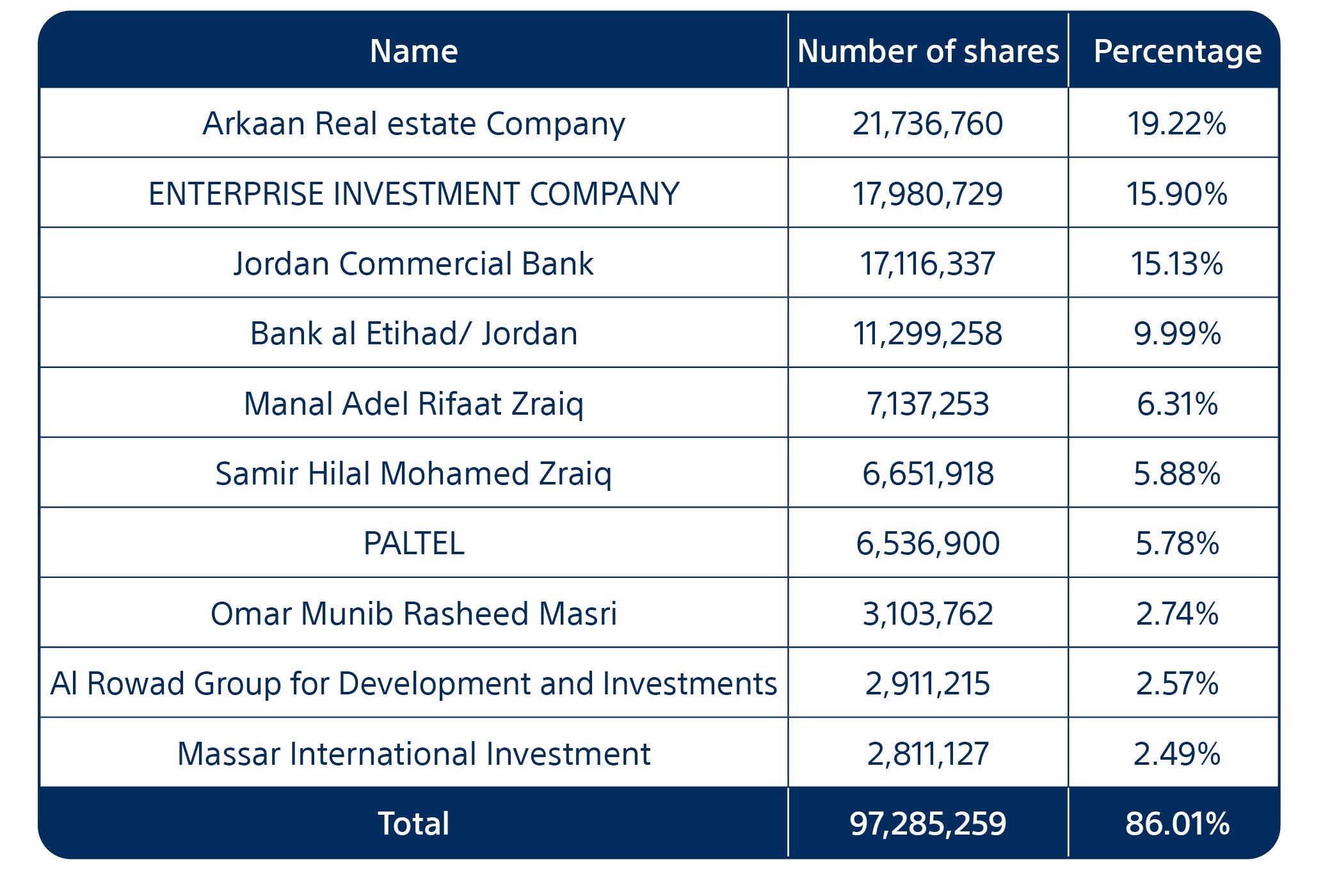Screen dimensions: 1323x896
Task: Select ENTERPRISE INVESTMENT COMPANY name cell
Action: tap(413, 194)
